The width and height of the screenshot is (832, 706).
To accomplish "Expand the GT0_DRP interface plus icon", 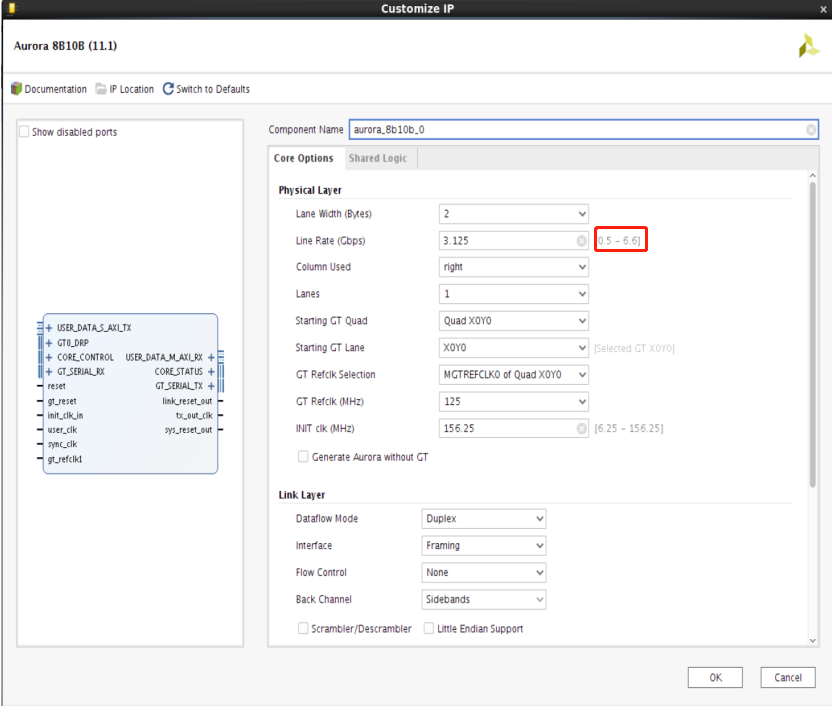I will point(49,343).
